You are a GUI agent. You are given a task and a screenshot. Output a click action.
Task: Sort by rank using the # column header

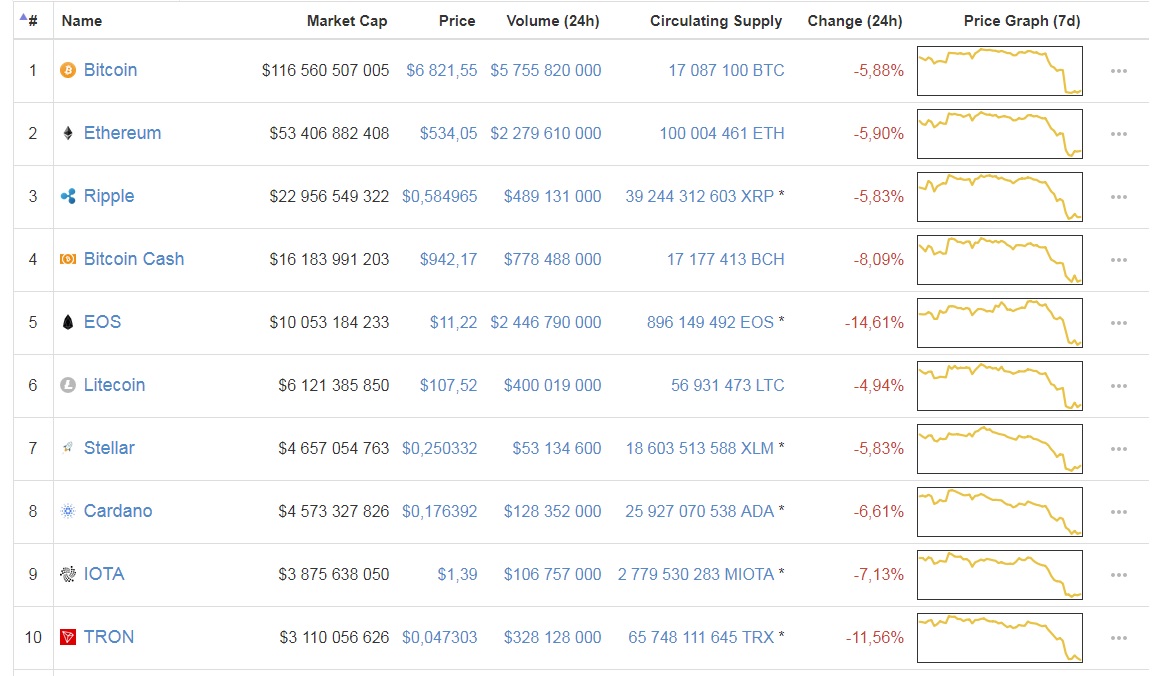[x=29, y=20]
